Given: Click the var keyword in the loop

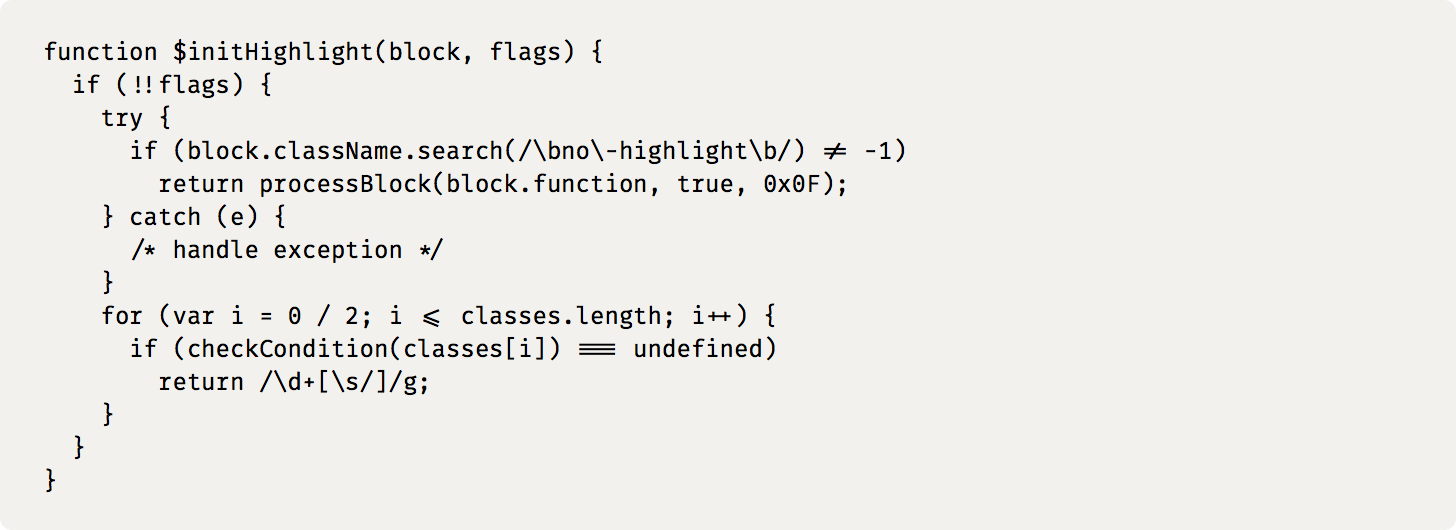Looking at the screenshot, I should point(194,316).
